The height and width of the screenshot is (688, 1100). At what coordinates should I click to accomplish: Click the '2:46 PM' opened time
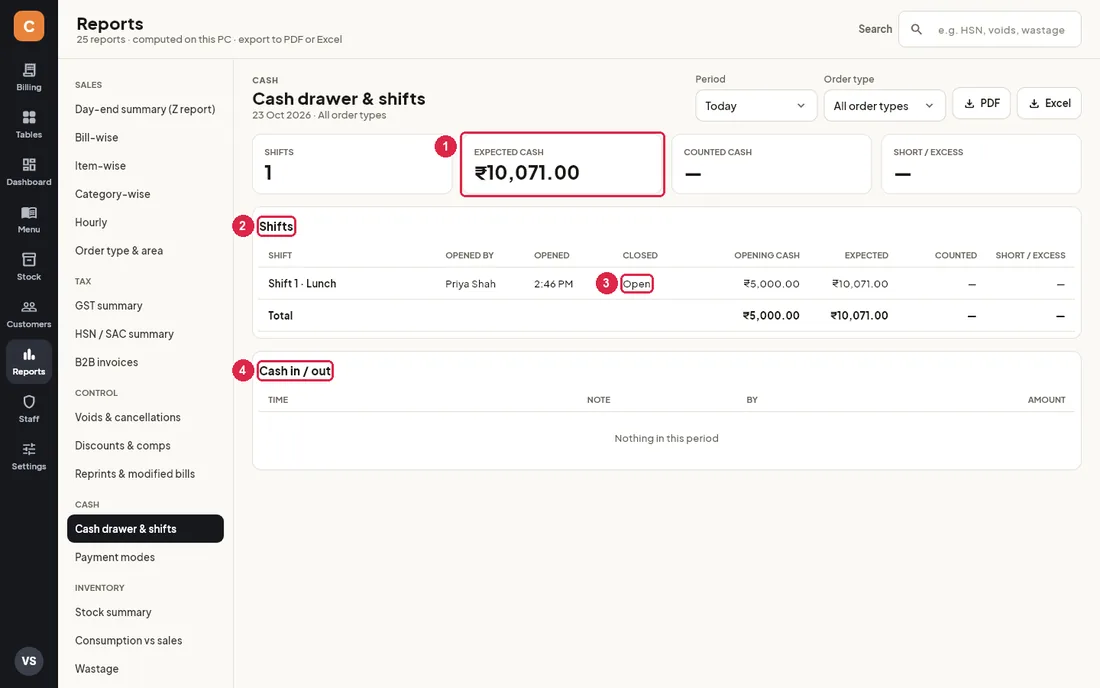(x=554, y=284)
